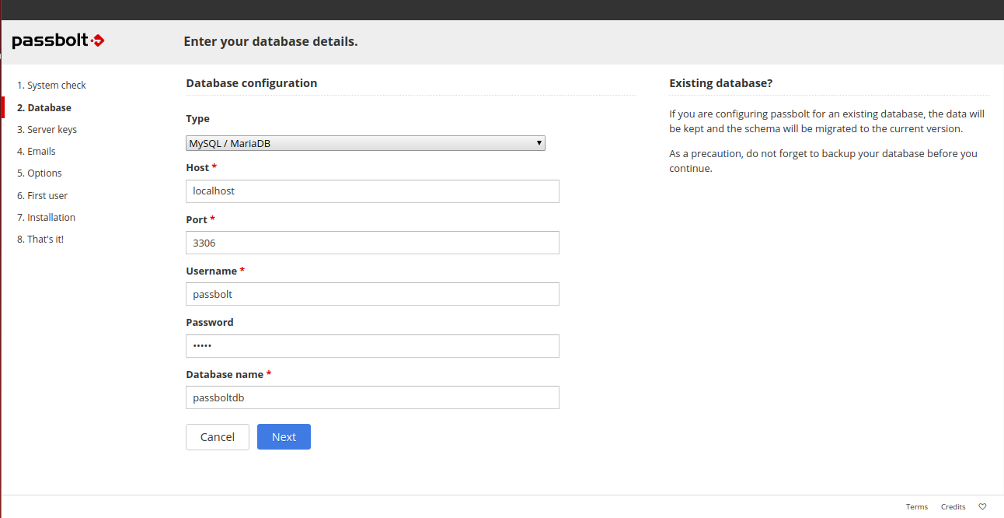Open the Server keys step
Image resolution: width=1004 pixels, height=518 pixels.
[x=47, y=129]
